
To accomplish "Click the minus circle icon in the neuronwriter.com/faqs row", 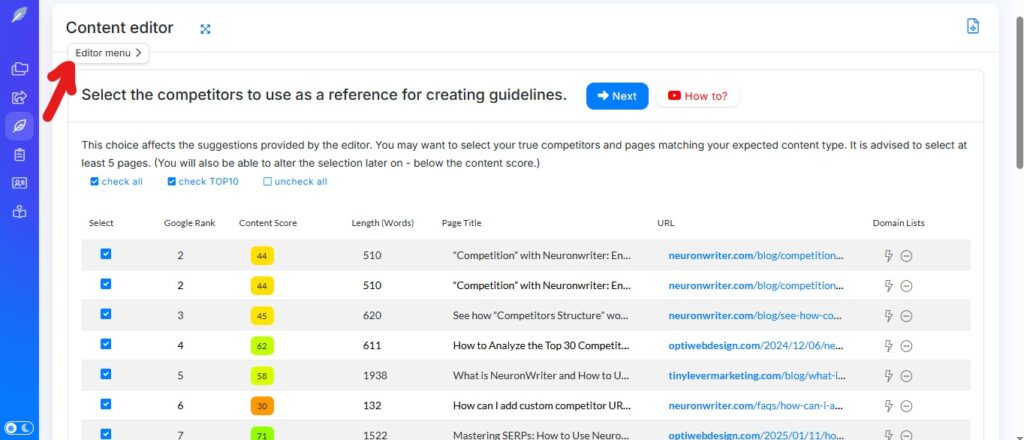I will point(906,406).
